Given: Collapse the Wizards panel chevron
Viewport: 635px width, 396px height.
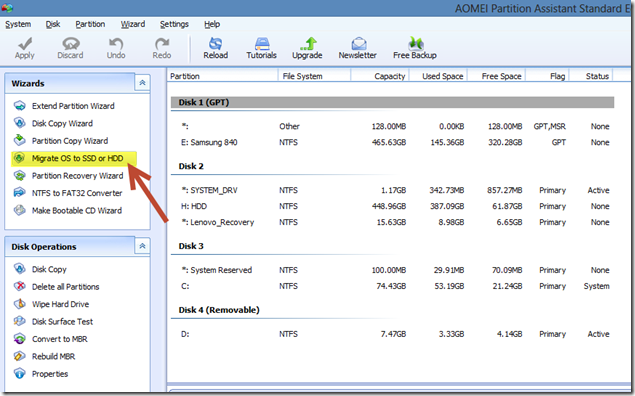Looking at the screenshot, I should click(x=142, y=83).
